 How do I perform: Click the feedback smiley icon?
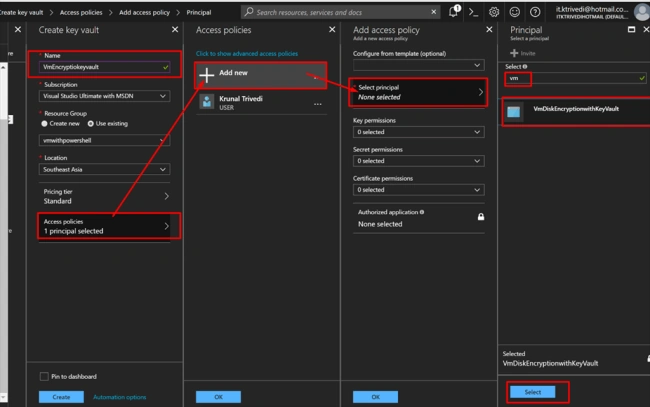pyautogui.click(x=514, y=12)
